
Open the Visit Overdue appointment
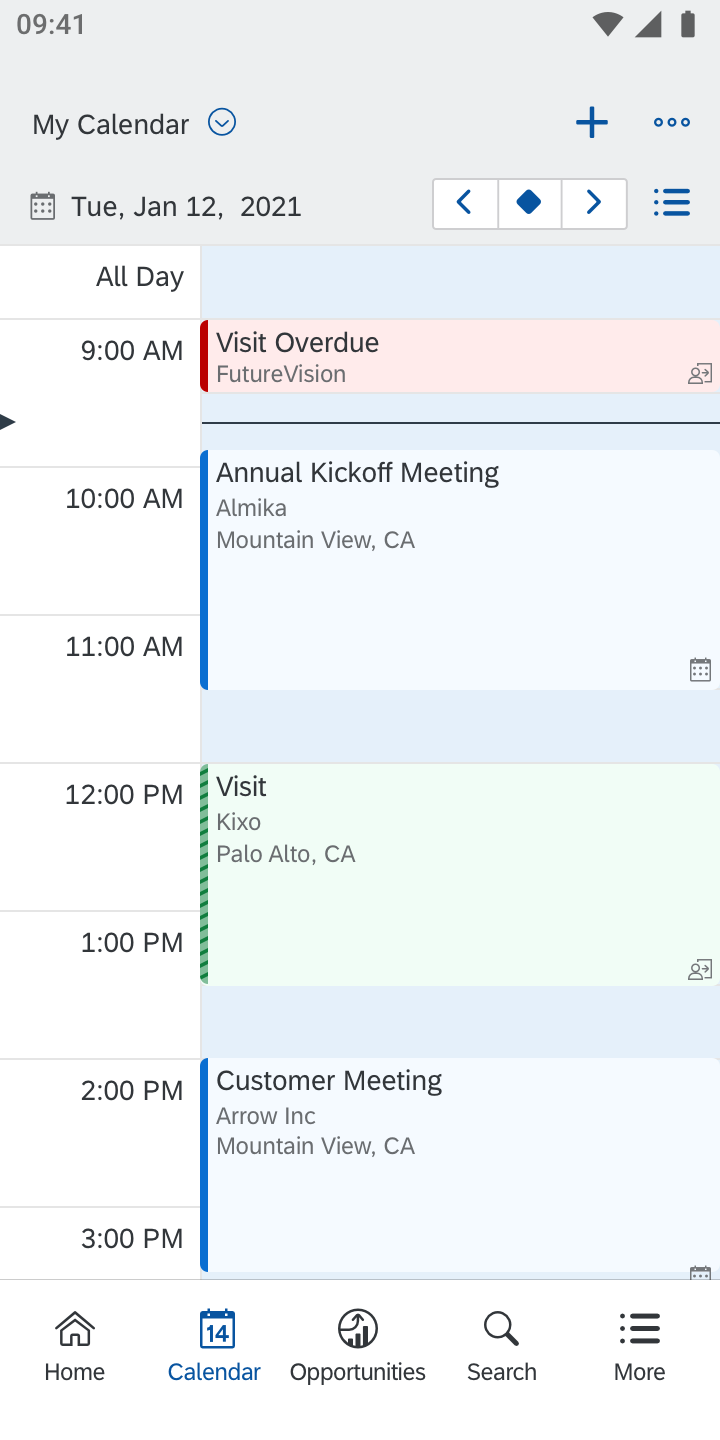(440, 357)
